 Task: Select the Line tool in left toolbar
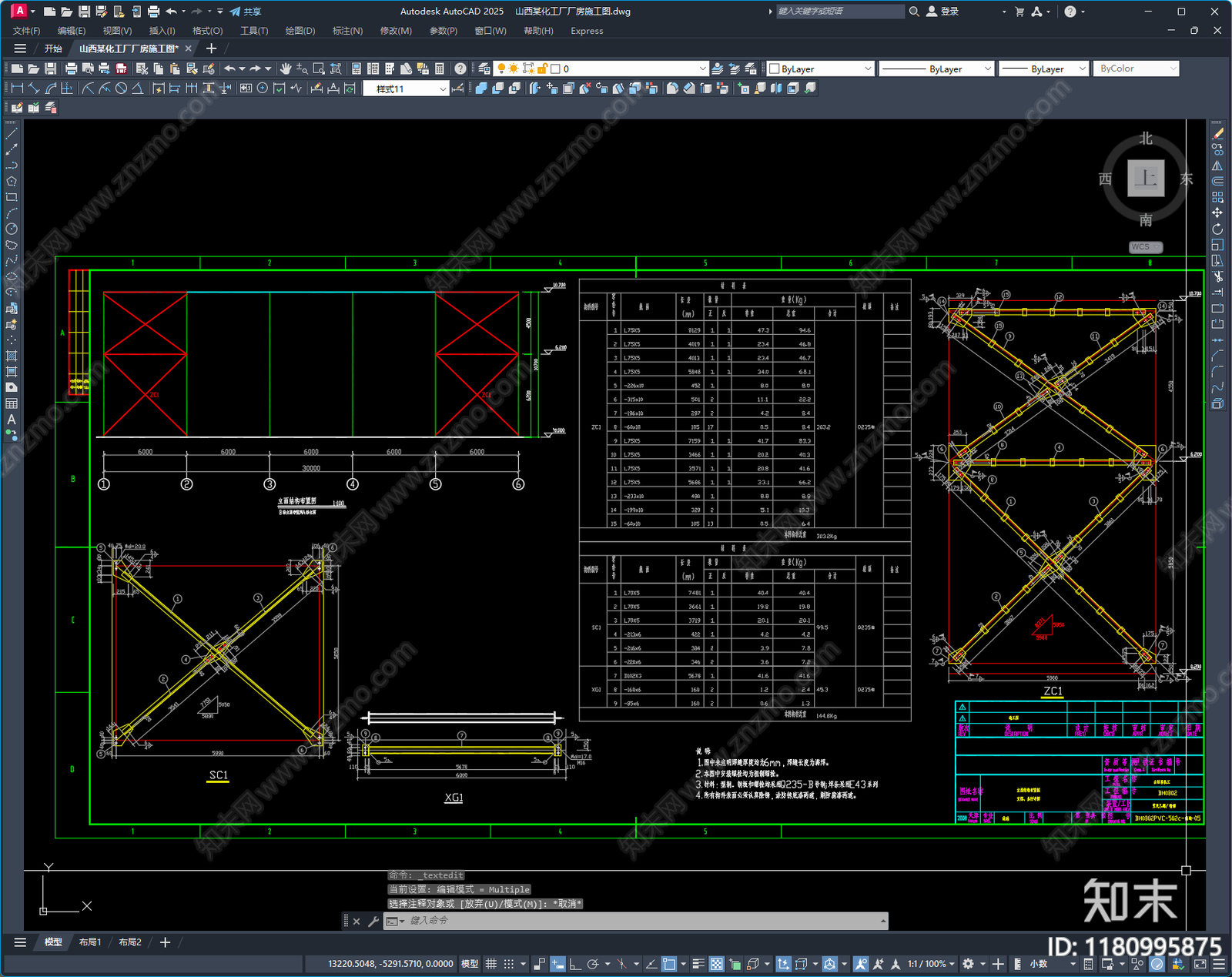pos(12,134)
